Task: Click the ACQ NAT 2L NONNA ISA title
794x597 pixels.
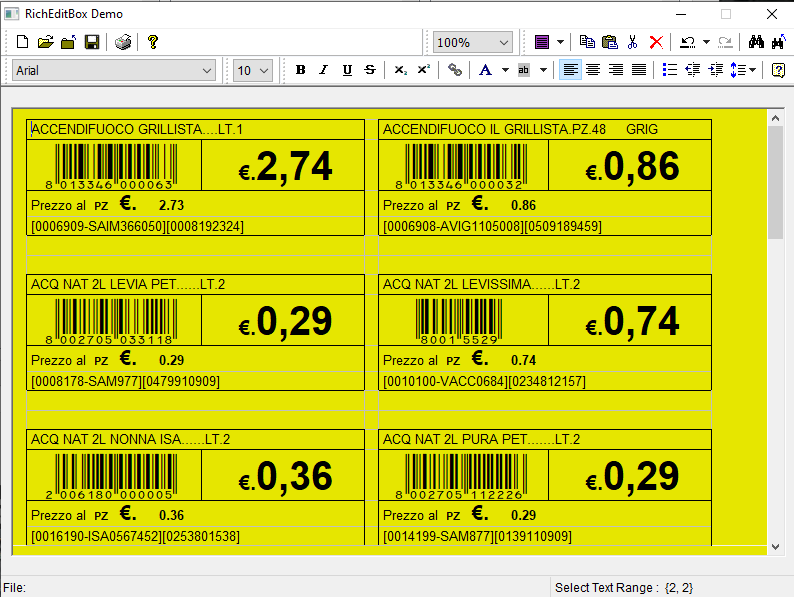Action: pos(131,440)
